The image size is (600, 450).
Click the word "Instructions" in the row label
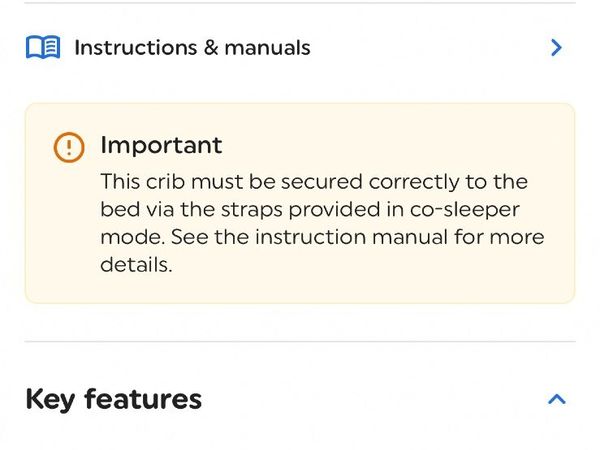point(135,47)
